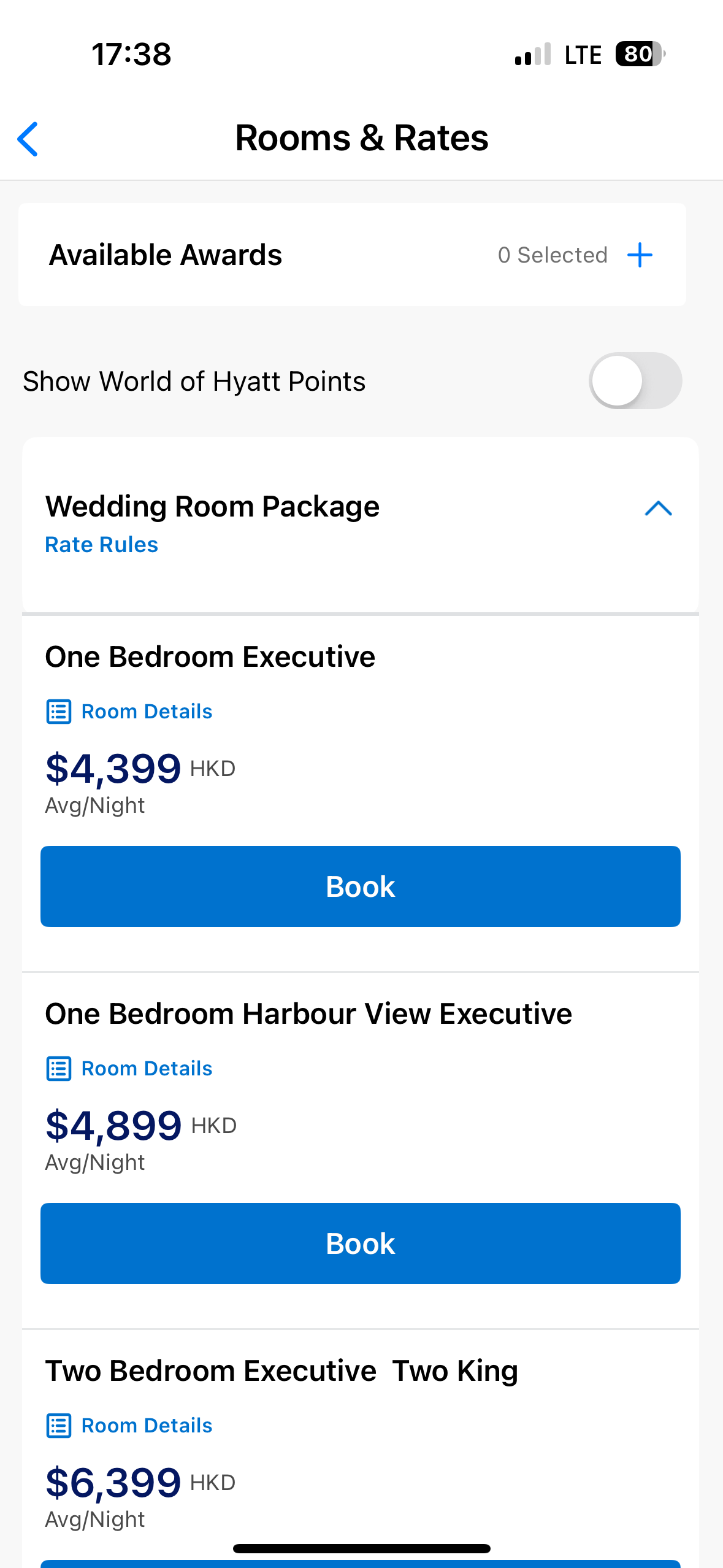
Task: Book the One Bedroom Harbour View Executive
Action: 361,1243
